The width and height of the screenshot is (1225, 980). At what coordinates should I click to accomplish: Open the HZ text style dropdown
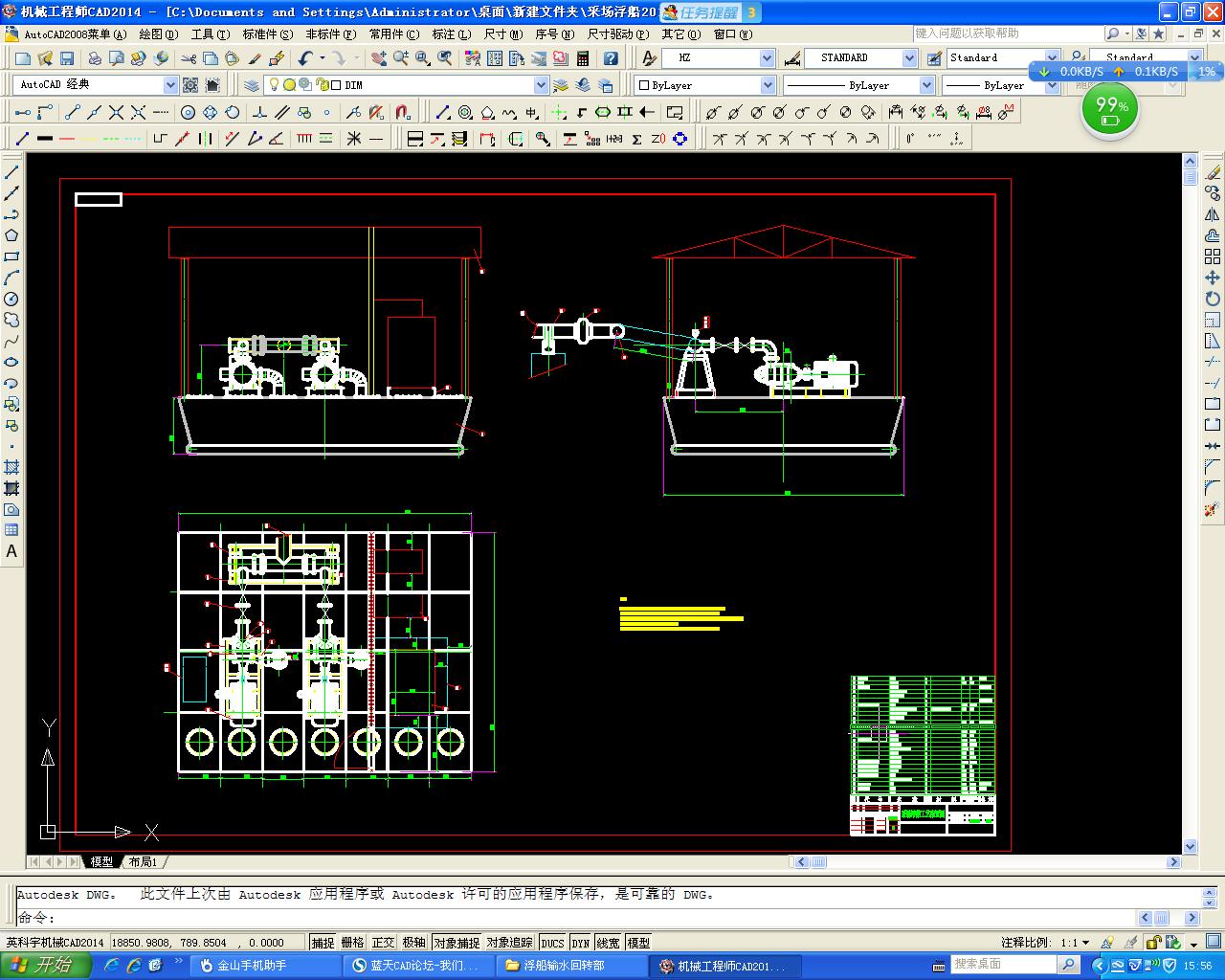767,58
